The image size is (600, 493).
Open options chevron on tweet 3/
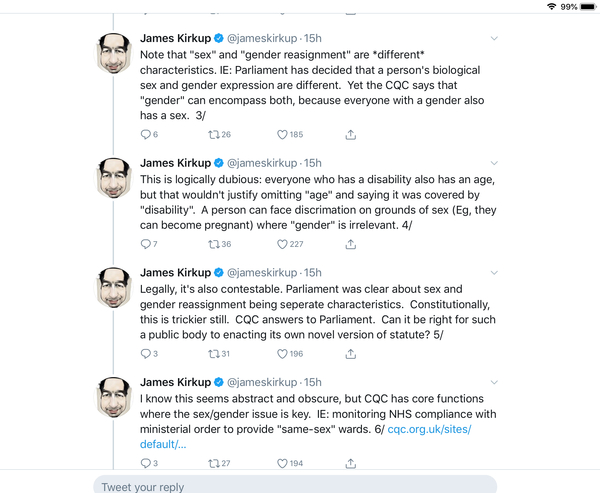tap(494, 38)
